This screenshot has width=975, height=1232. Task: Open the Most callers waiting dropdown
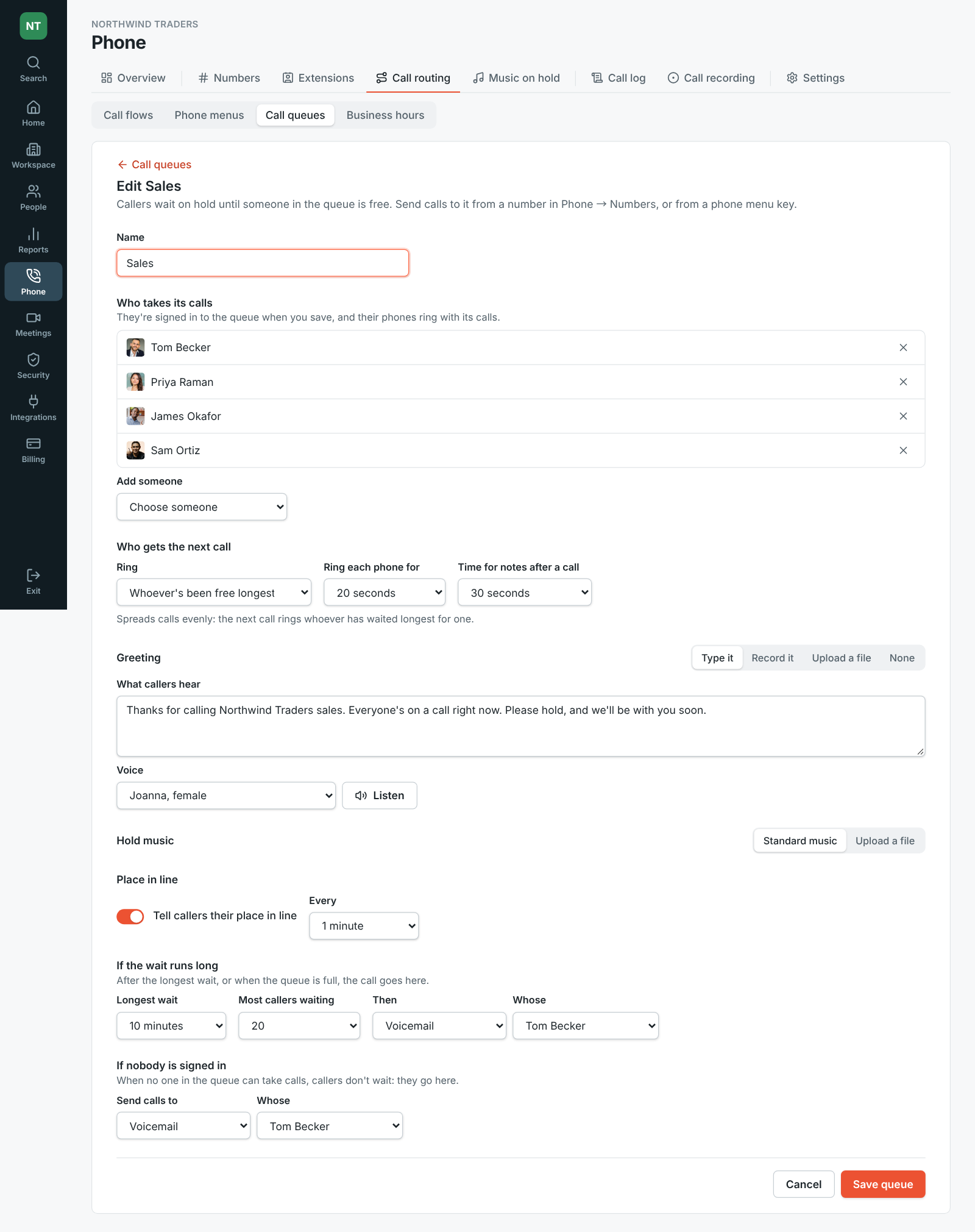pos(299,1026)
